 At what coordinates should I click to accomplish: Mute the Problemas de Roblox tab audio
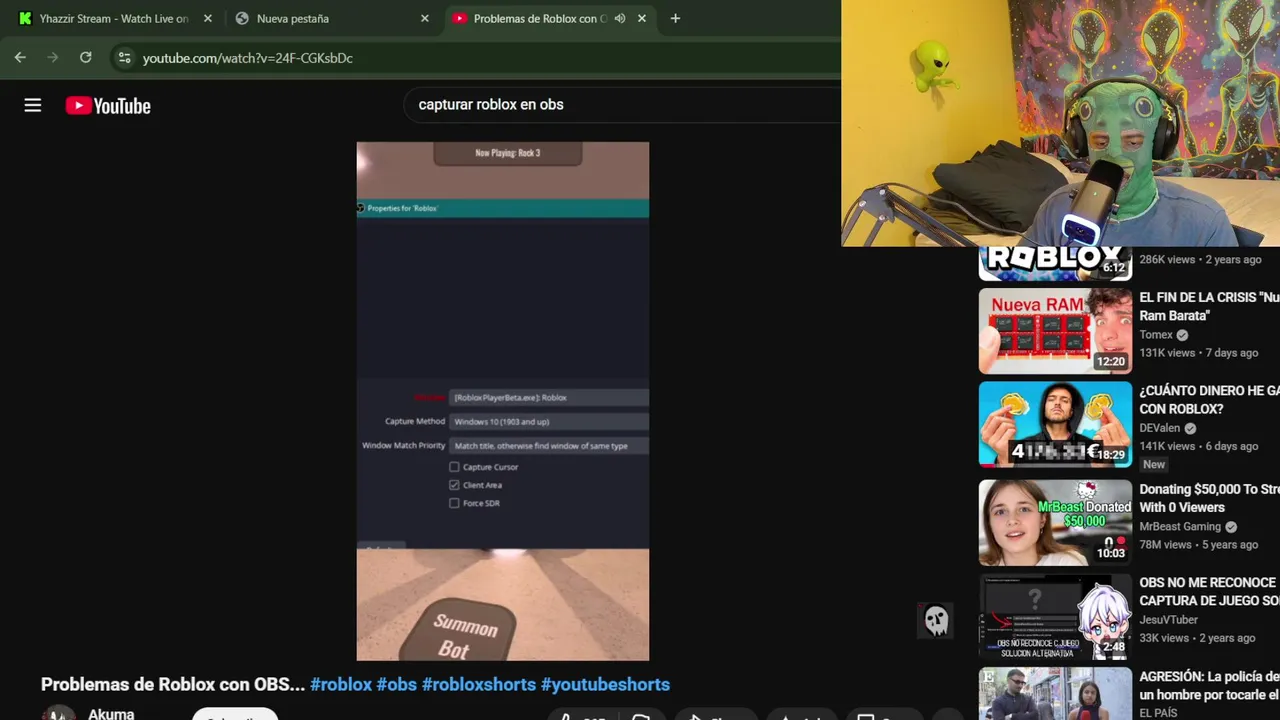620,18
